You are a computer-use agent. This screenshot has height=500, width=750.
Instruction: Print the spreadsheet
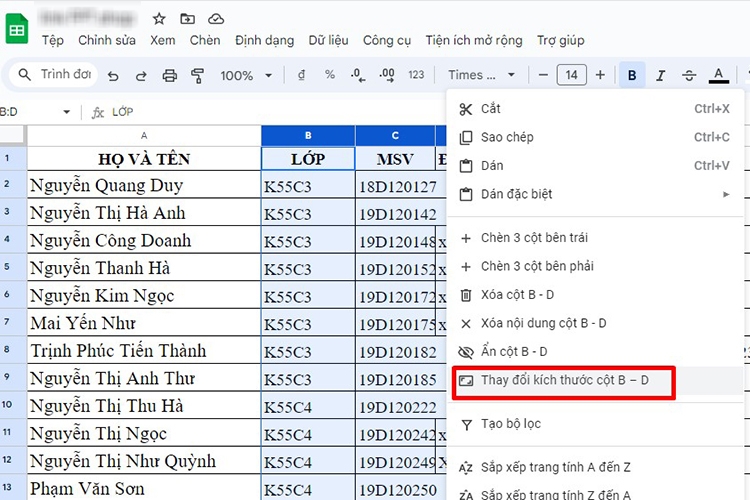point(169,75)
